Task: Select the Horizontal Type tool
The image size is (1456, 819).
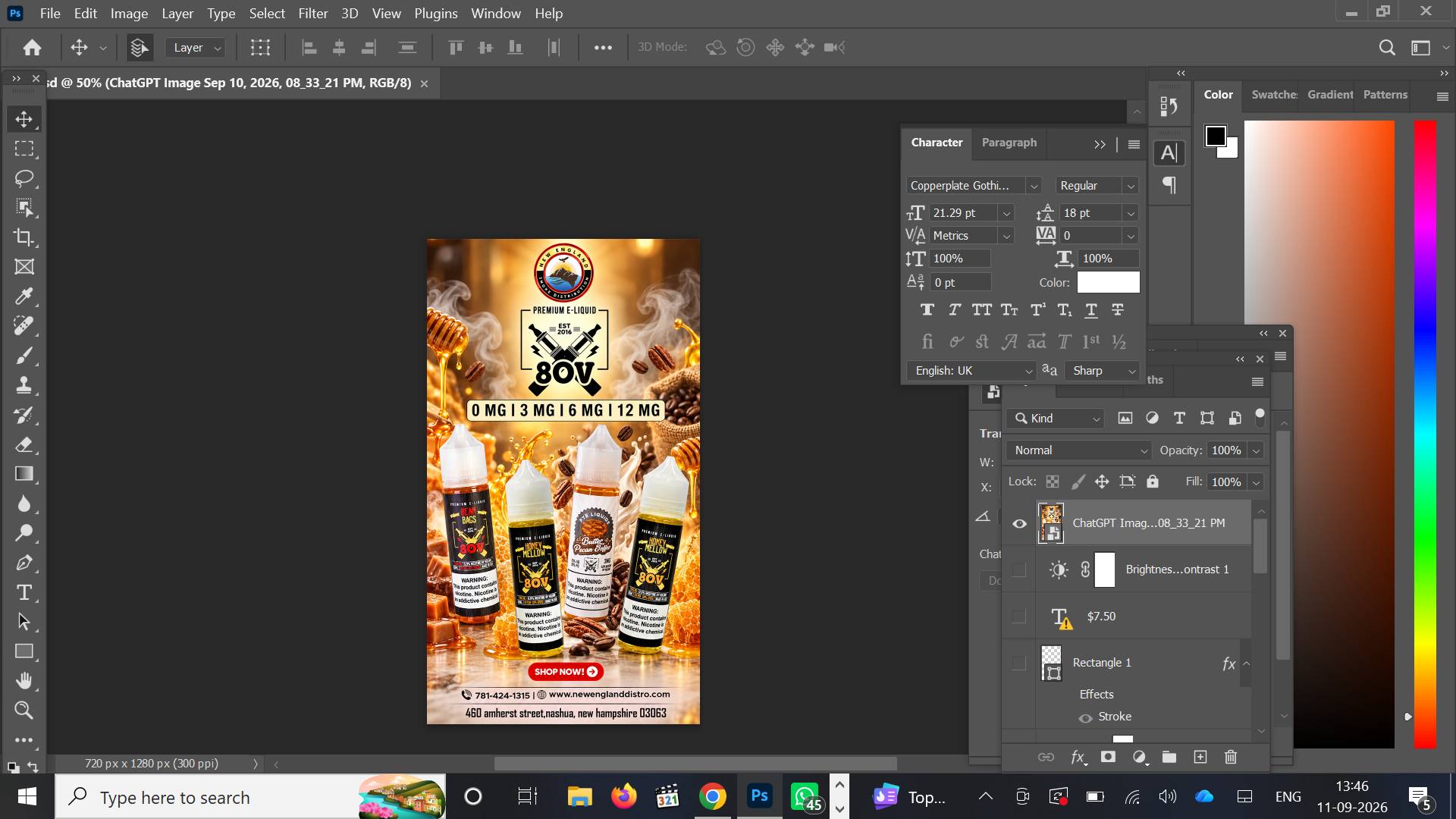Action: click(24, 592)
